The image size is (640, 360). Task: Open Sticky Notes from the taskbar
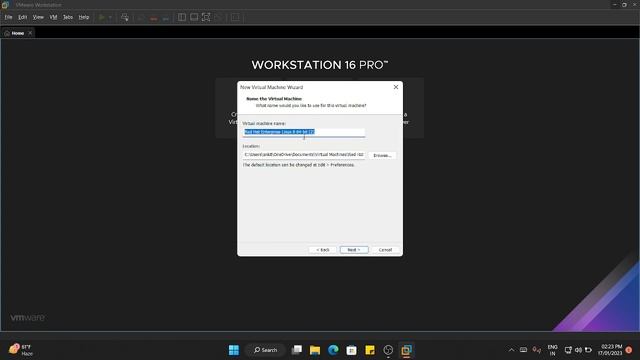370,350
